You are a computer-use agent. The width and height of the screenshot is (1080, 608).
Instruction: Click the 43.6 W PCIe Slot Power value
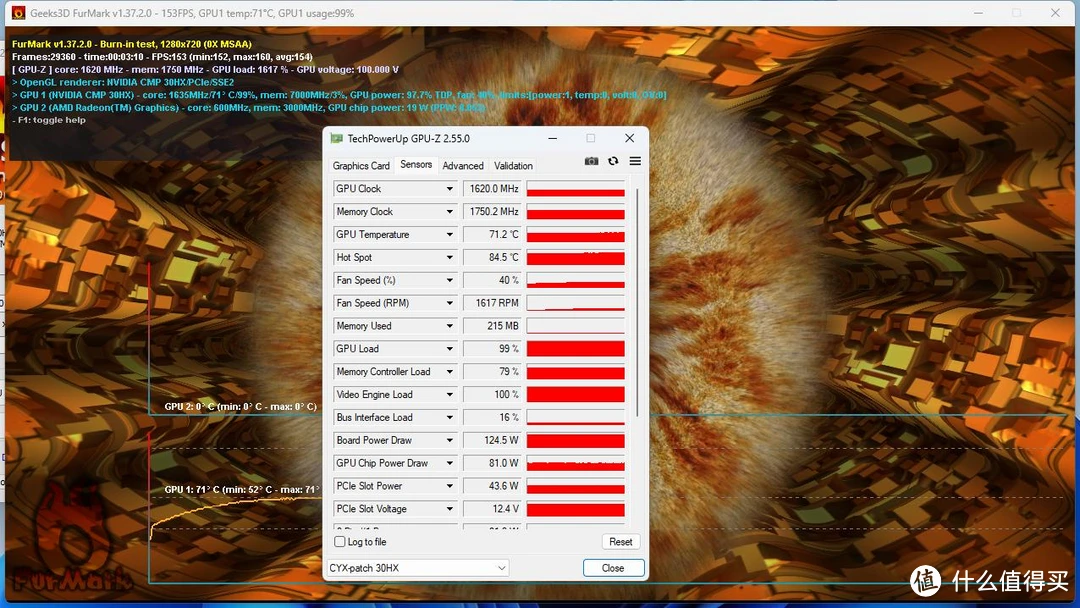492,486
